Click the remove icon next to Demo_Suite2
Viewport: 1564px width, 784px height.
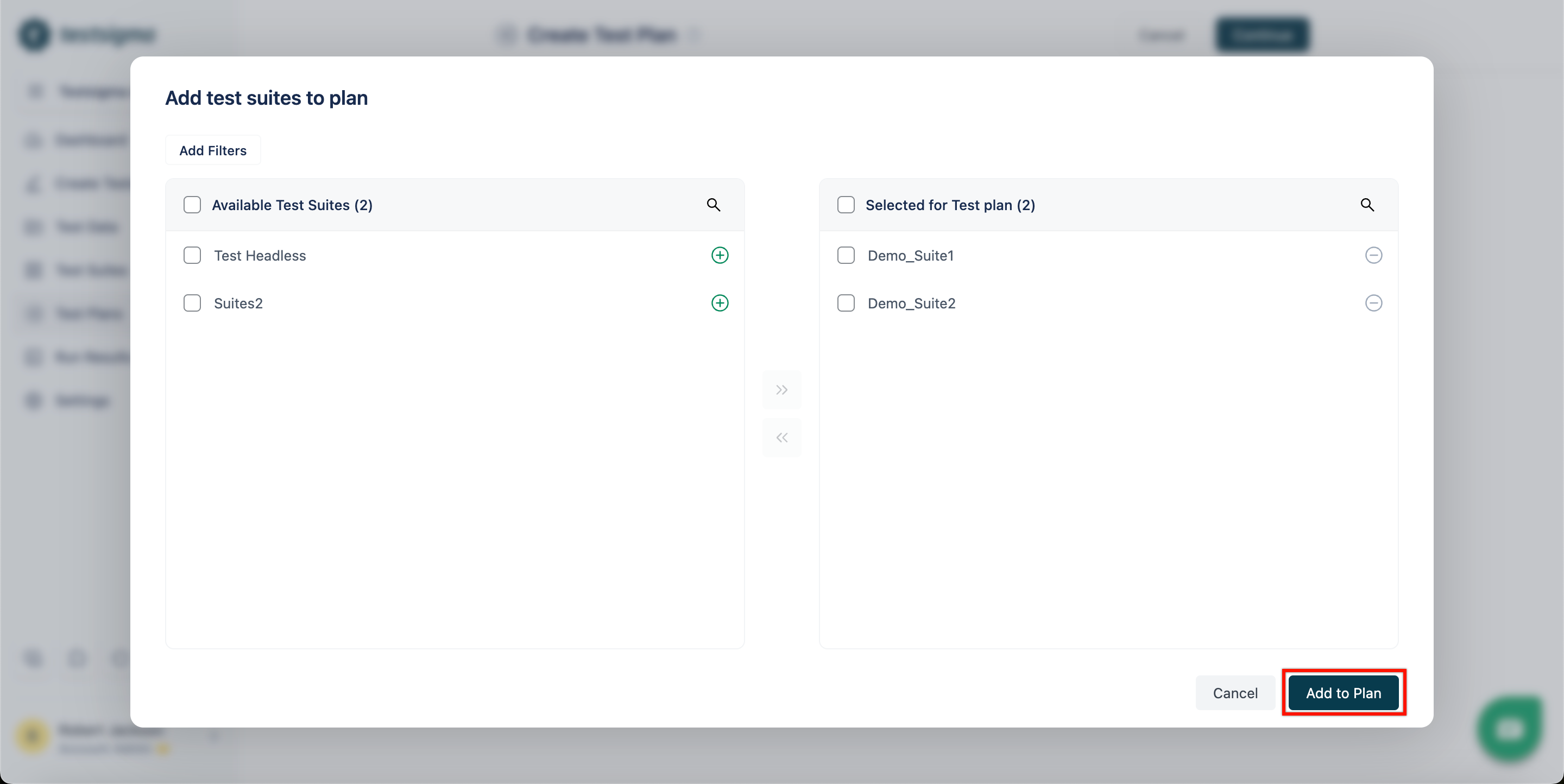tap(1373, 302)
